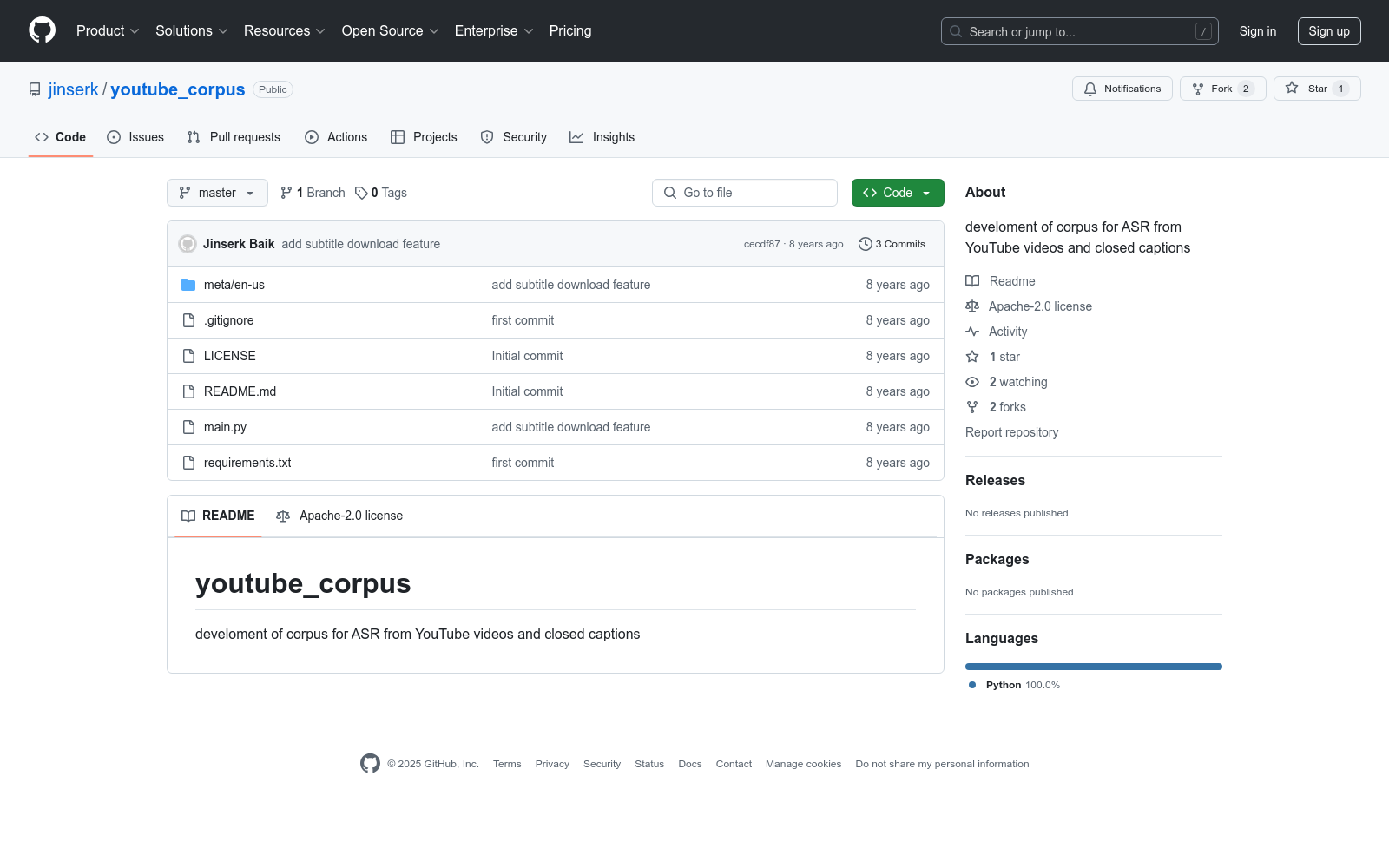Click the Notifications bell button
1389x868 pixels.
pyautogui.click(x=1122, y=89)
